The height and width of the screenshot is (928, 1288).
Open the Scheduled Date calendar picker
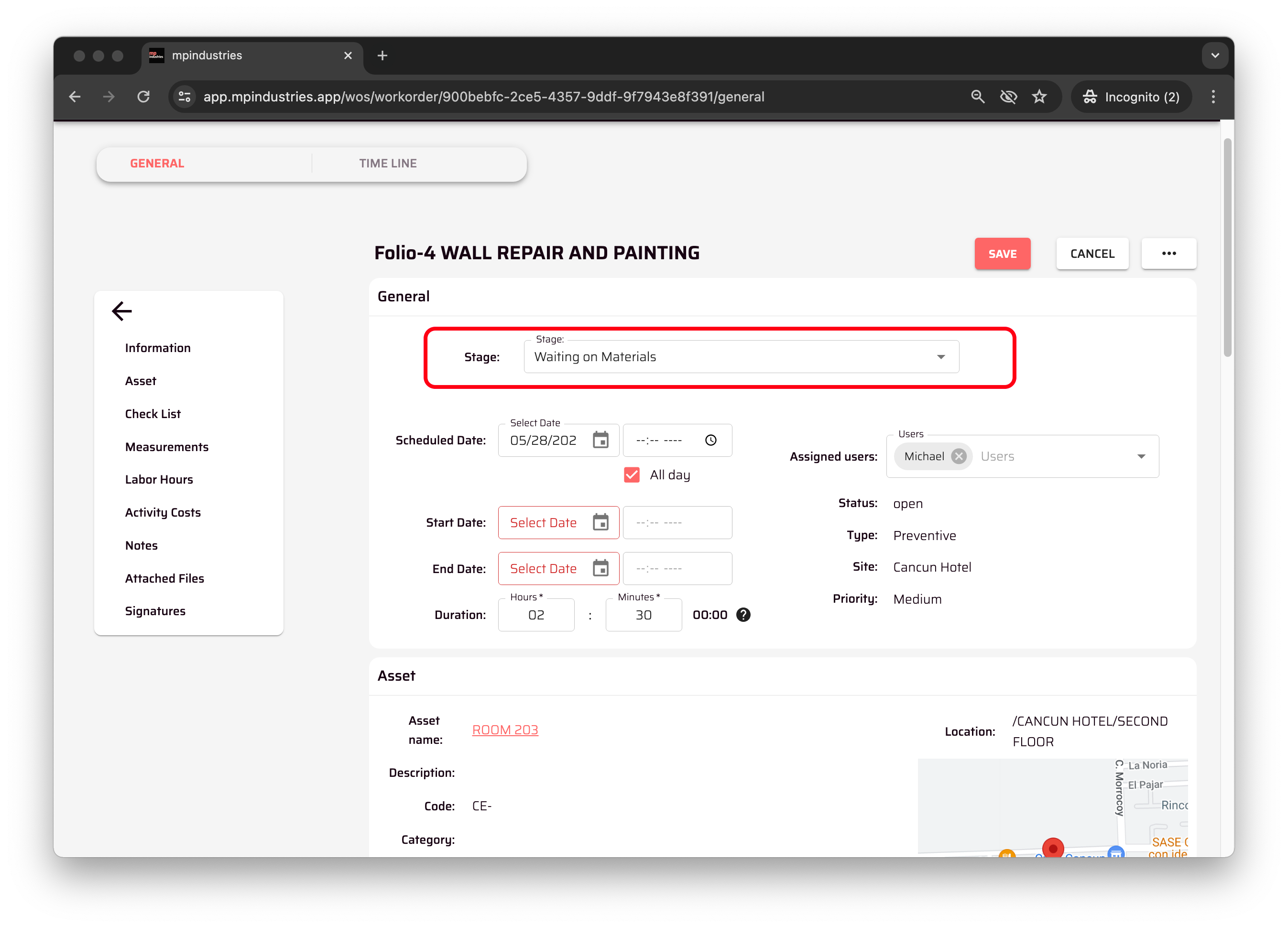[600, 440]
